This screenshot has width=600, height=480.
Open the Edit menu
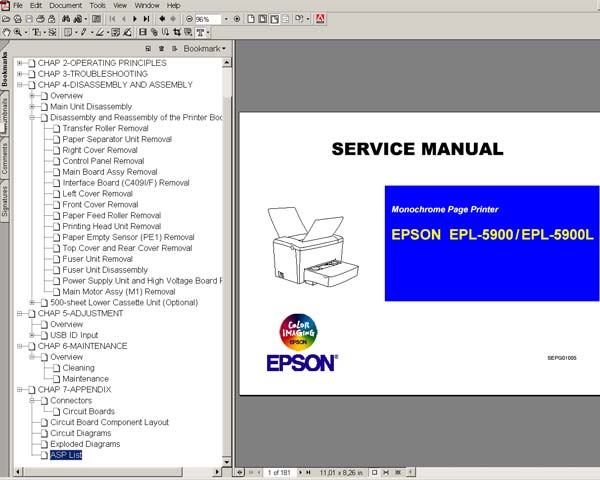[x=36, y=5]
